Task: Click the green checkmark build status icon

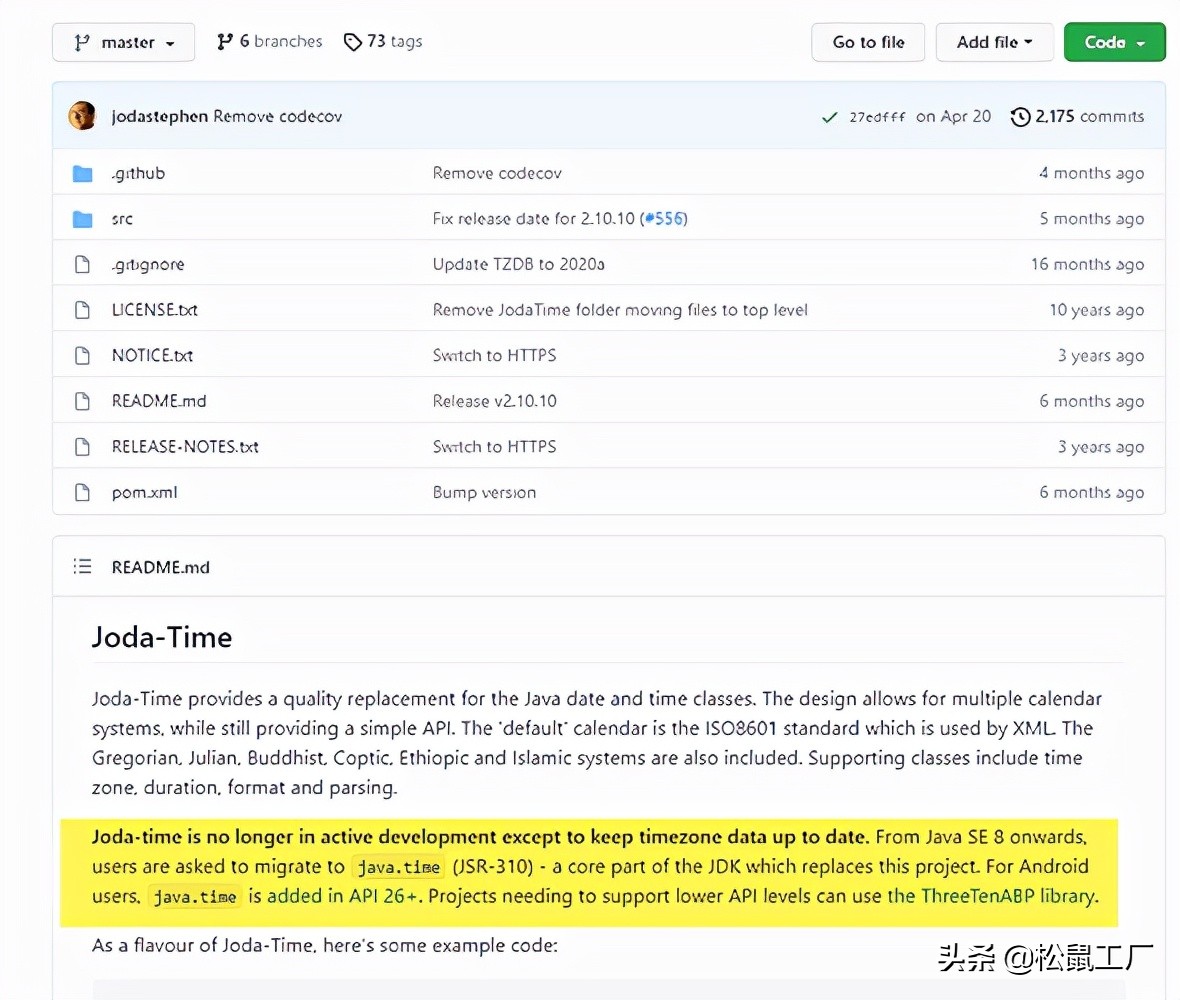Action: click(x=829, y=117)
